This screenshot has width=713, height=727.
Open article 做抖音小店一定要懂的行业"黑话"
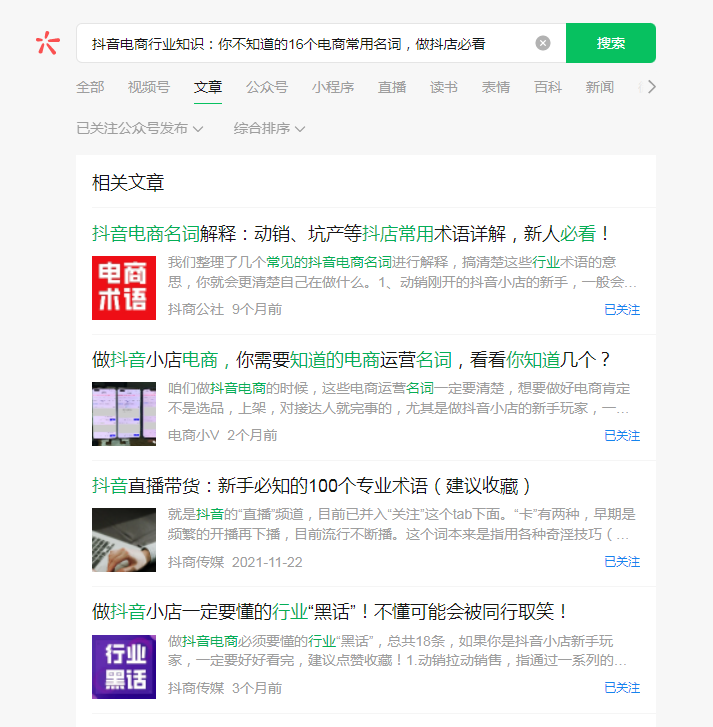click(x=330, y=612)
